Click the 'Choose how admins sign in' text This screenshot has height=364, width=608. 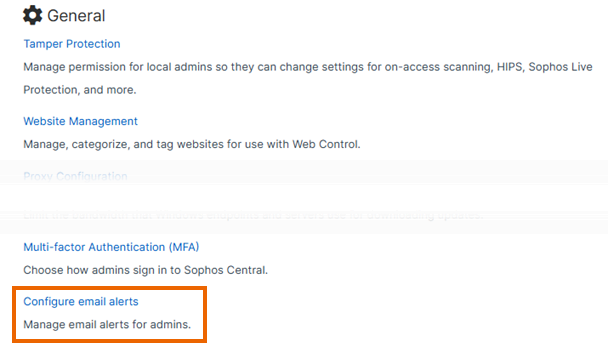145,270
